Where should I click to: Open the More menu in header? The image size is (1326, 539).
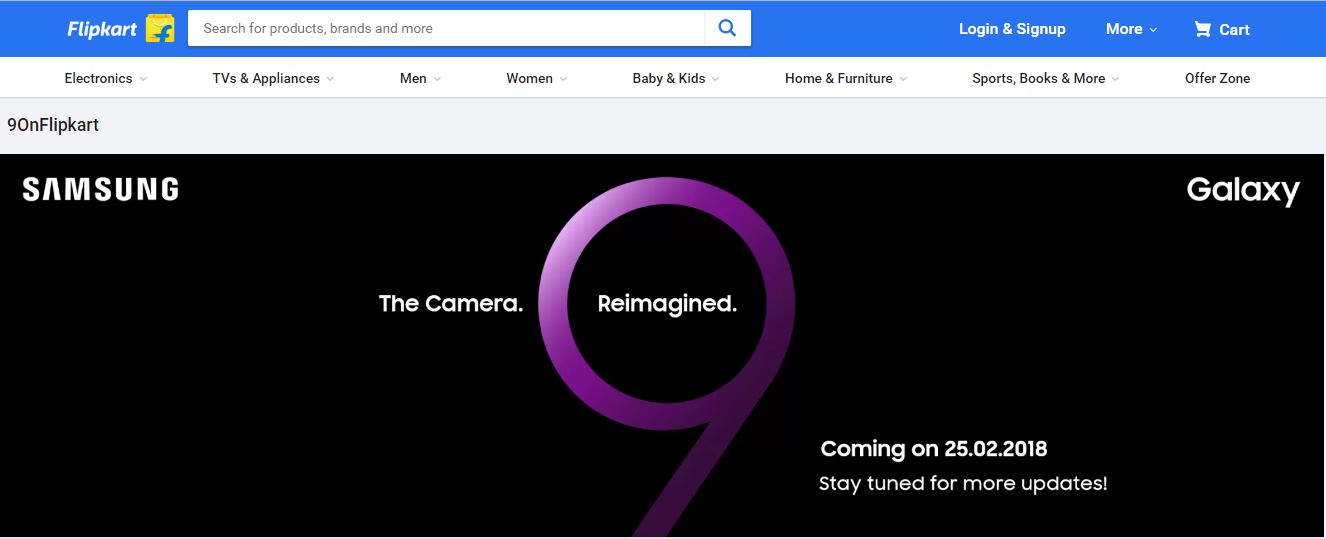[x=1131, y=29]
